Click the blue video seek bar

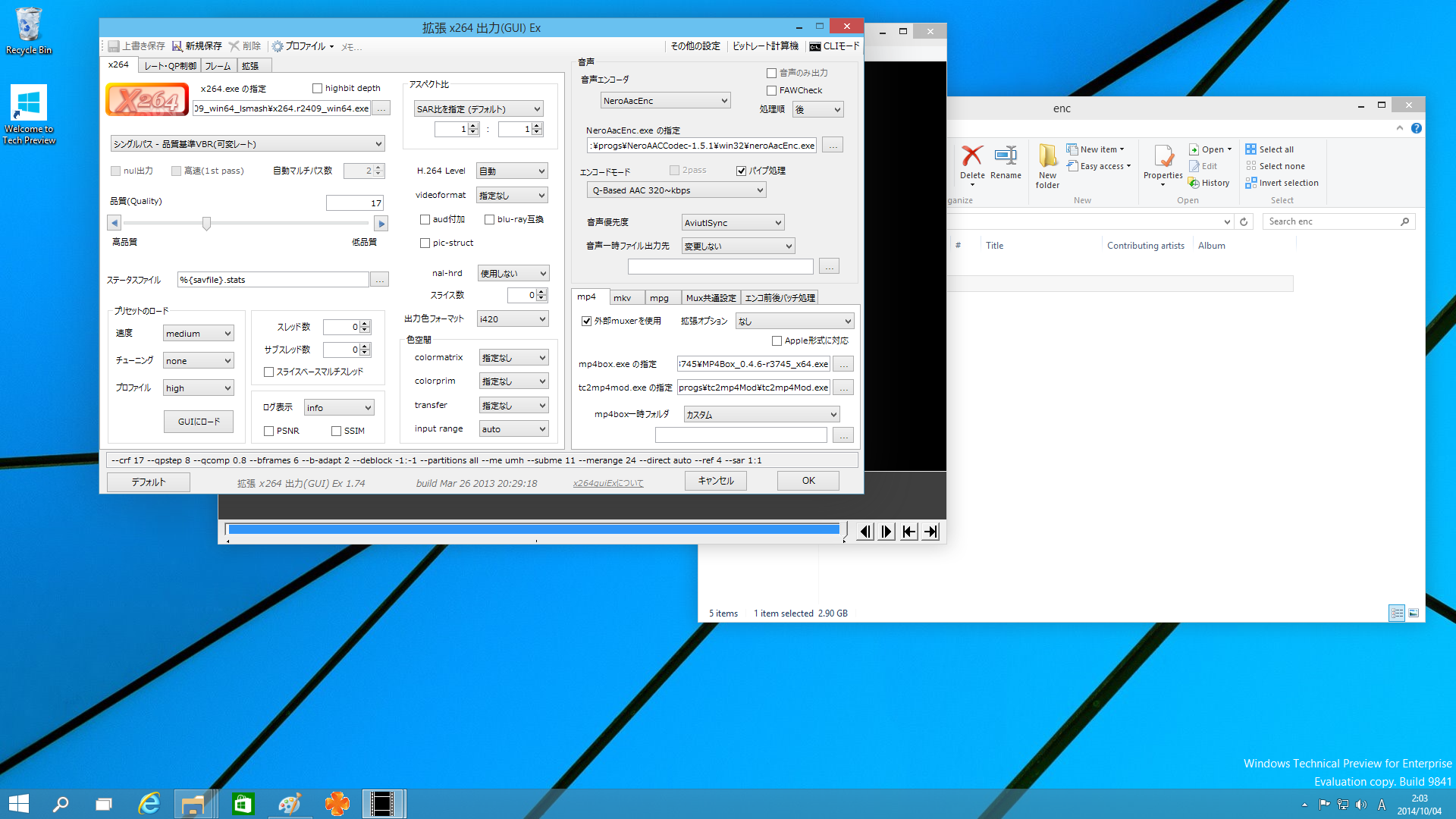tap(535, 529)
